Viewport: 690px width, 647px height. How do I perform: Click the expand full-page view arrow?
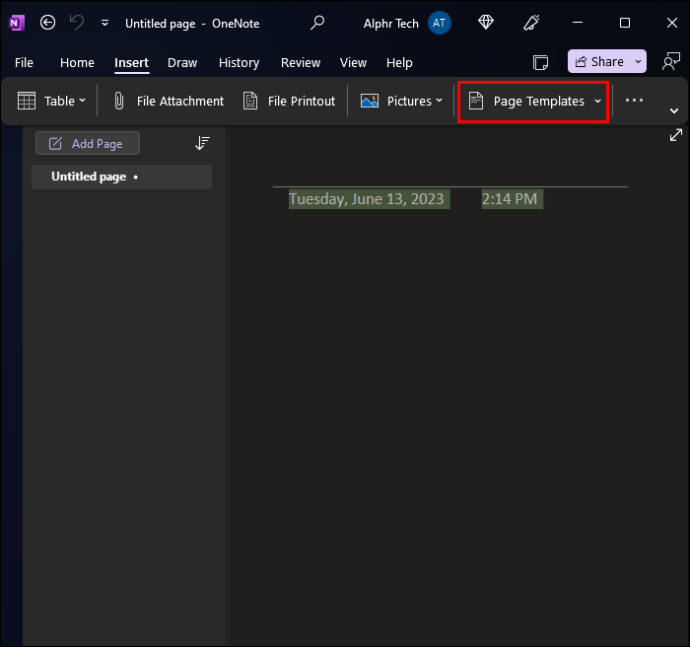click(675, 135)
